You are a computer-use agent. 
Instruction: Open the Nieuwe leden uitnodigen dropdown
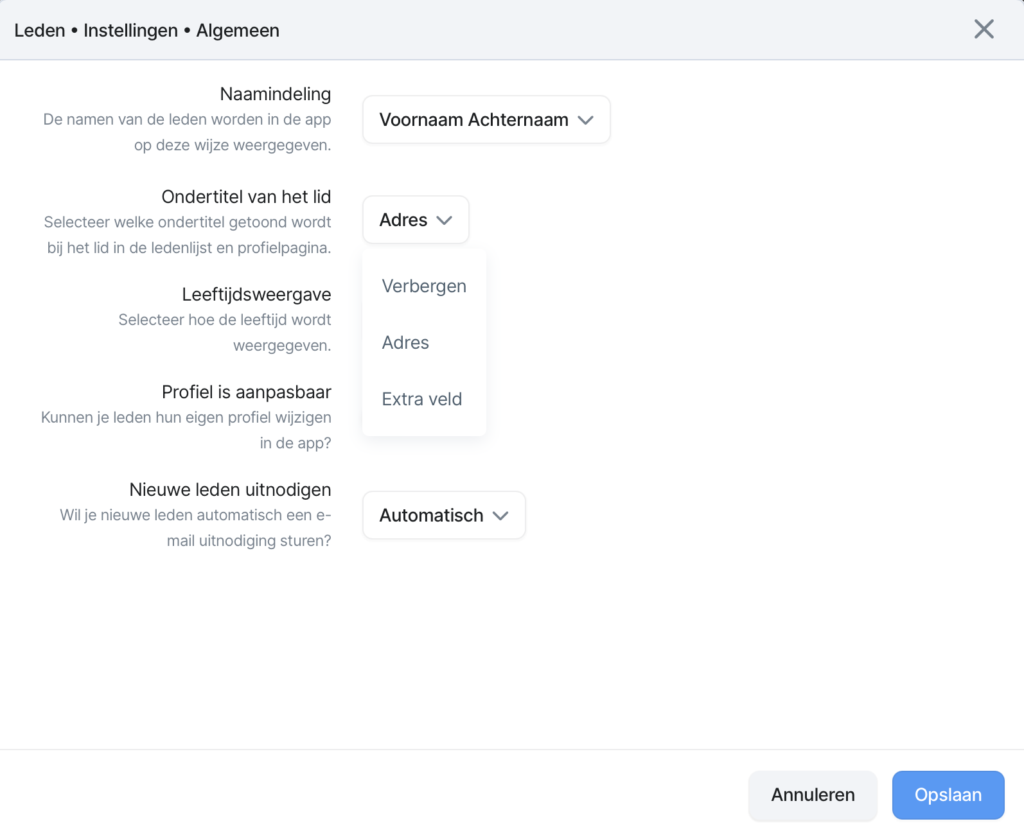[444, 515]
